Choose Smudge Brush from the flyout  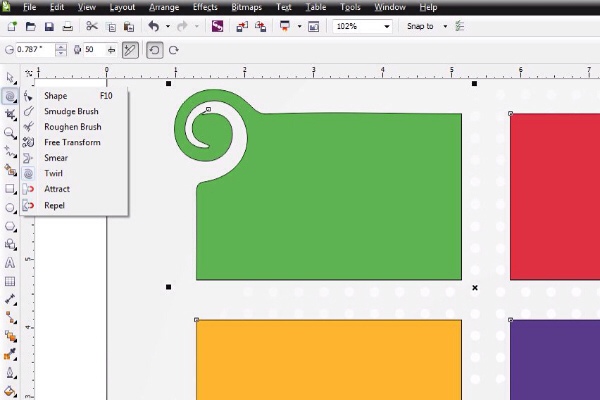[71, 111]
